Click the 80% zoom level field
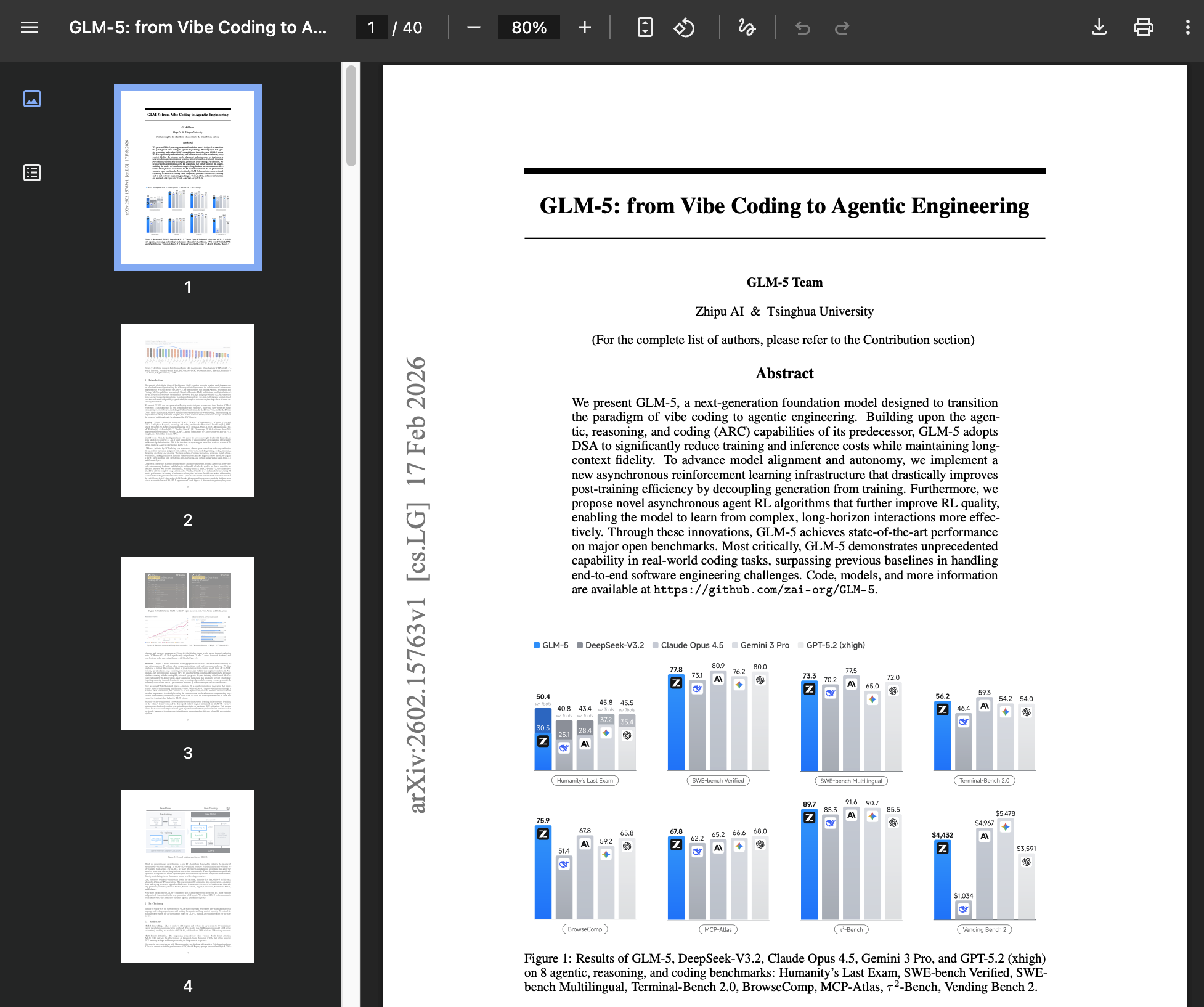Image resolution: width=1204 pixels, height=1007 pixels. click(x=529, y=27)
